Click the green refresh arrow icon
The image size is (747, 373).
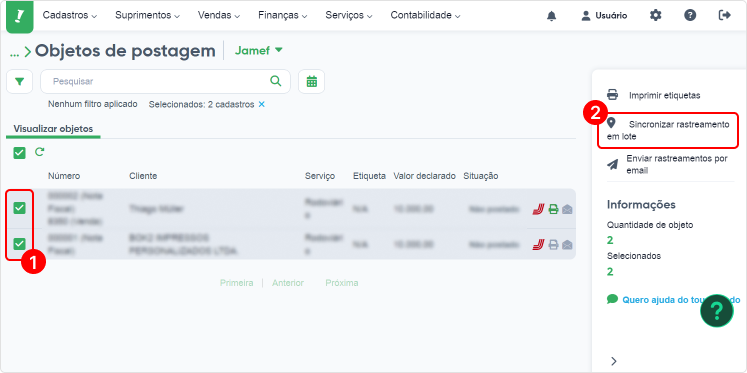[40, 152]
